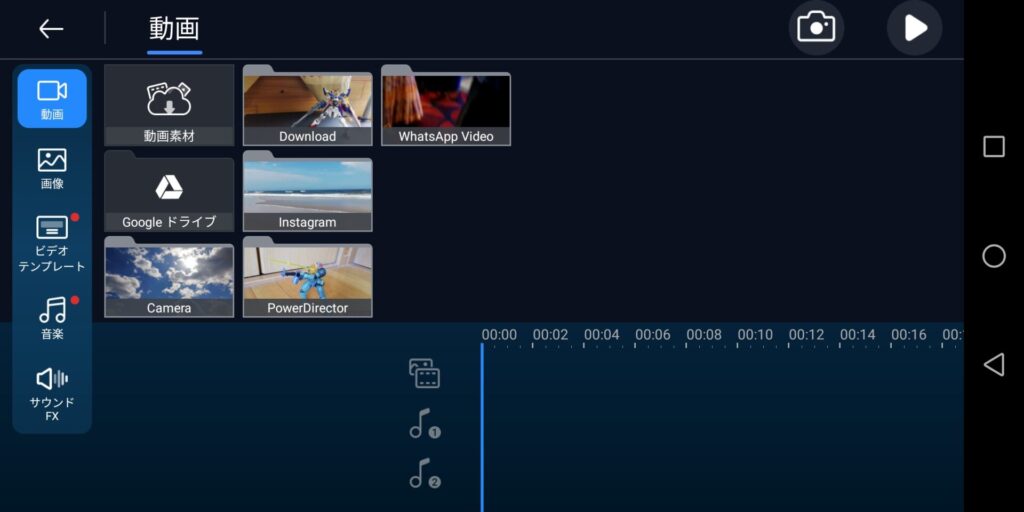This screenshot has width=1024, height=512.
Task: Tap the Android home circle button
Action: (x=994, y=256)
